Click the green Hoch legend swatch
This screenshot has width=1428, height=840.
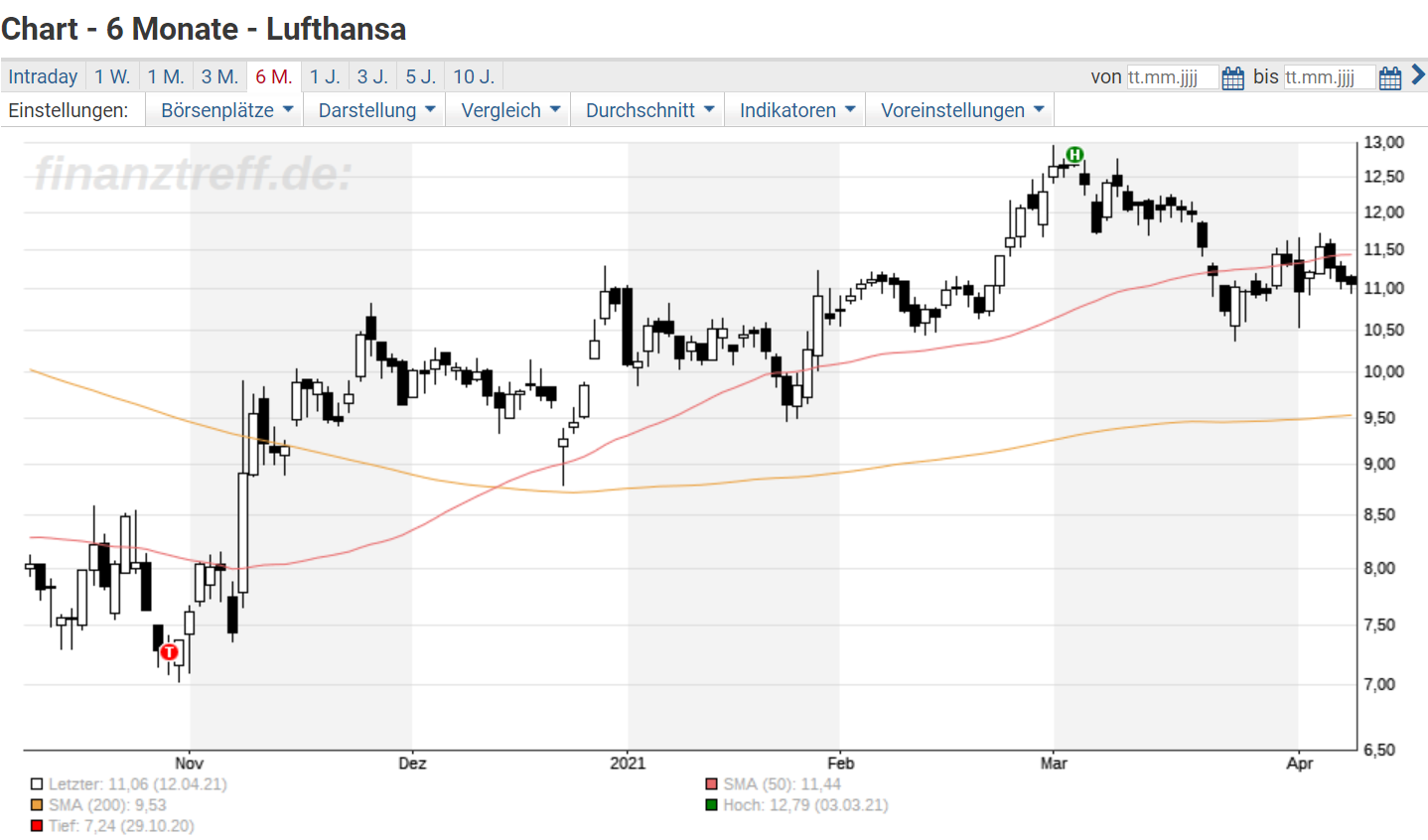[x=711, y=805]
